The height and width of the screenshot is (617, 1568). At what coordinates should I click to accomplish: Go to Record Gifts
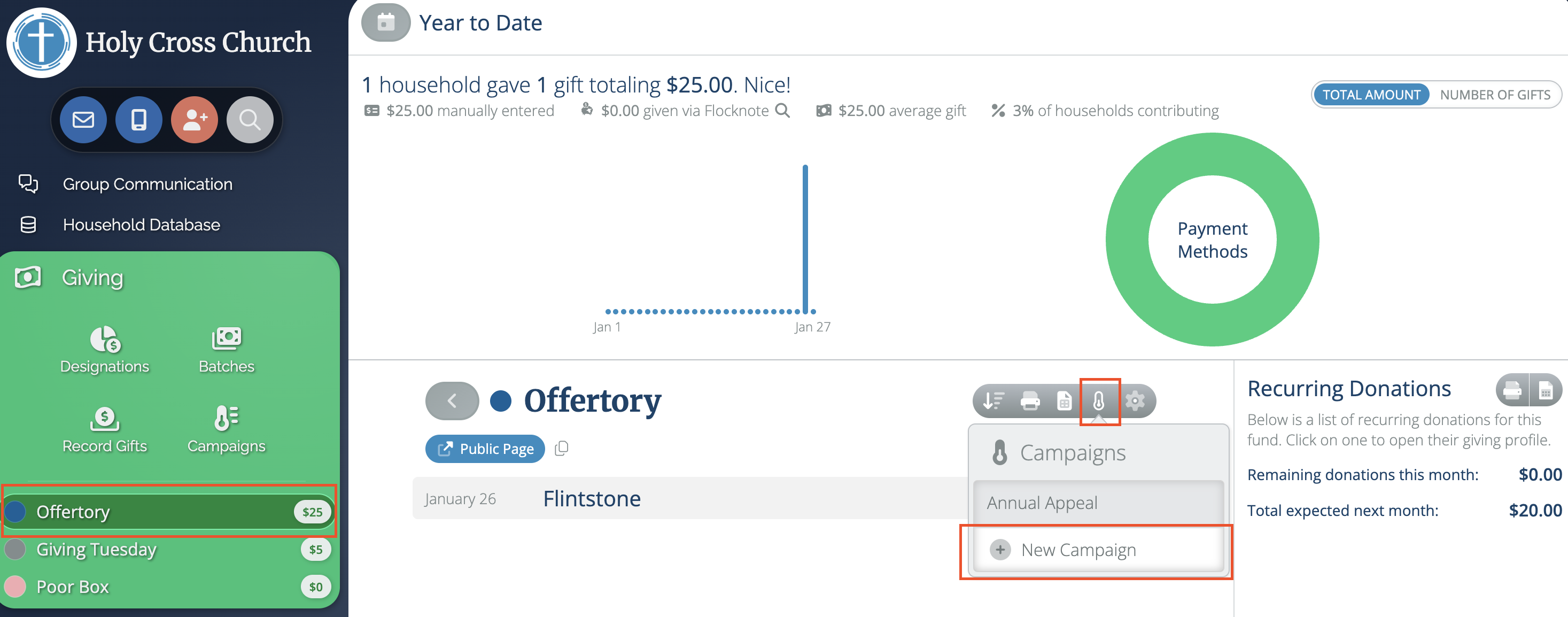click(x=105, y=430)
